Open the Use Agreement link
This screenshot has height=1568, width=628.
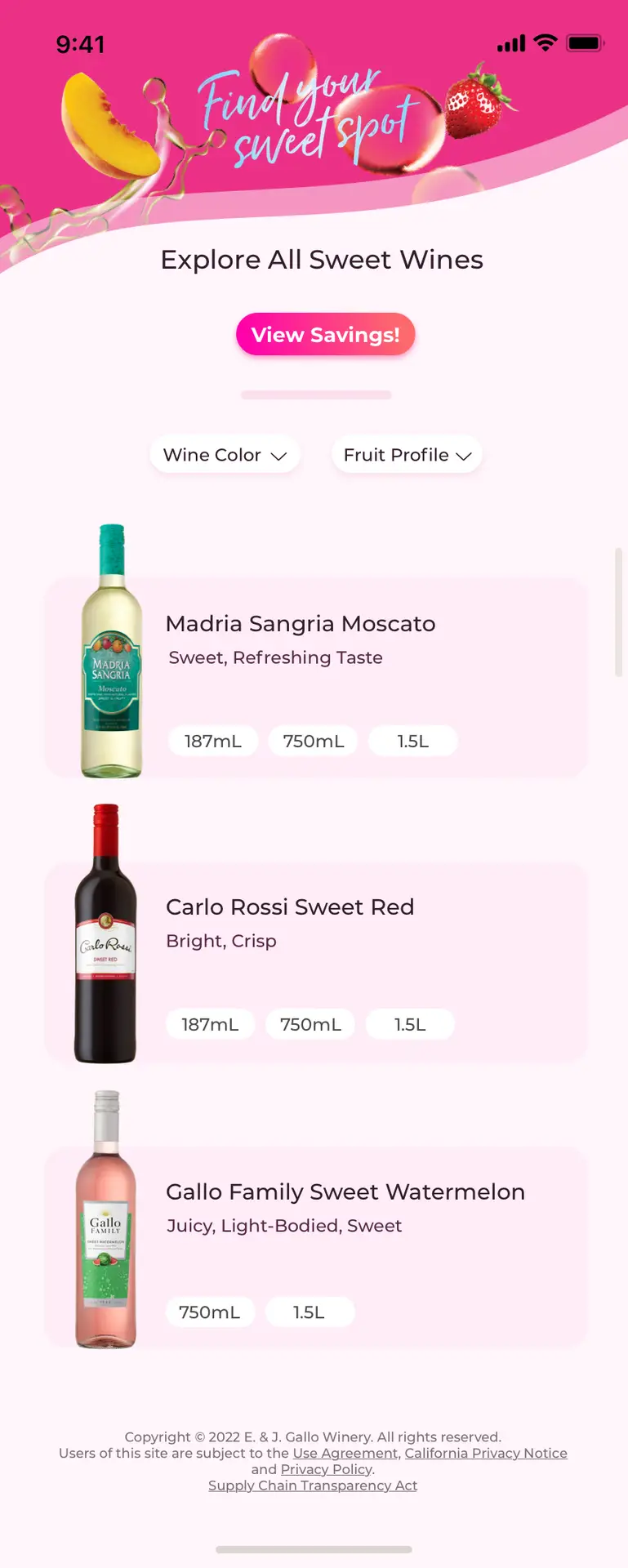(345, 1453)
